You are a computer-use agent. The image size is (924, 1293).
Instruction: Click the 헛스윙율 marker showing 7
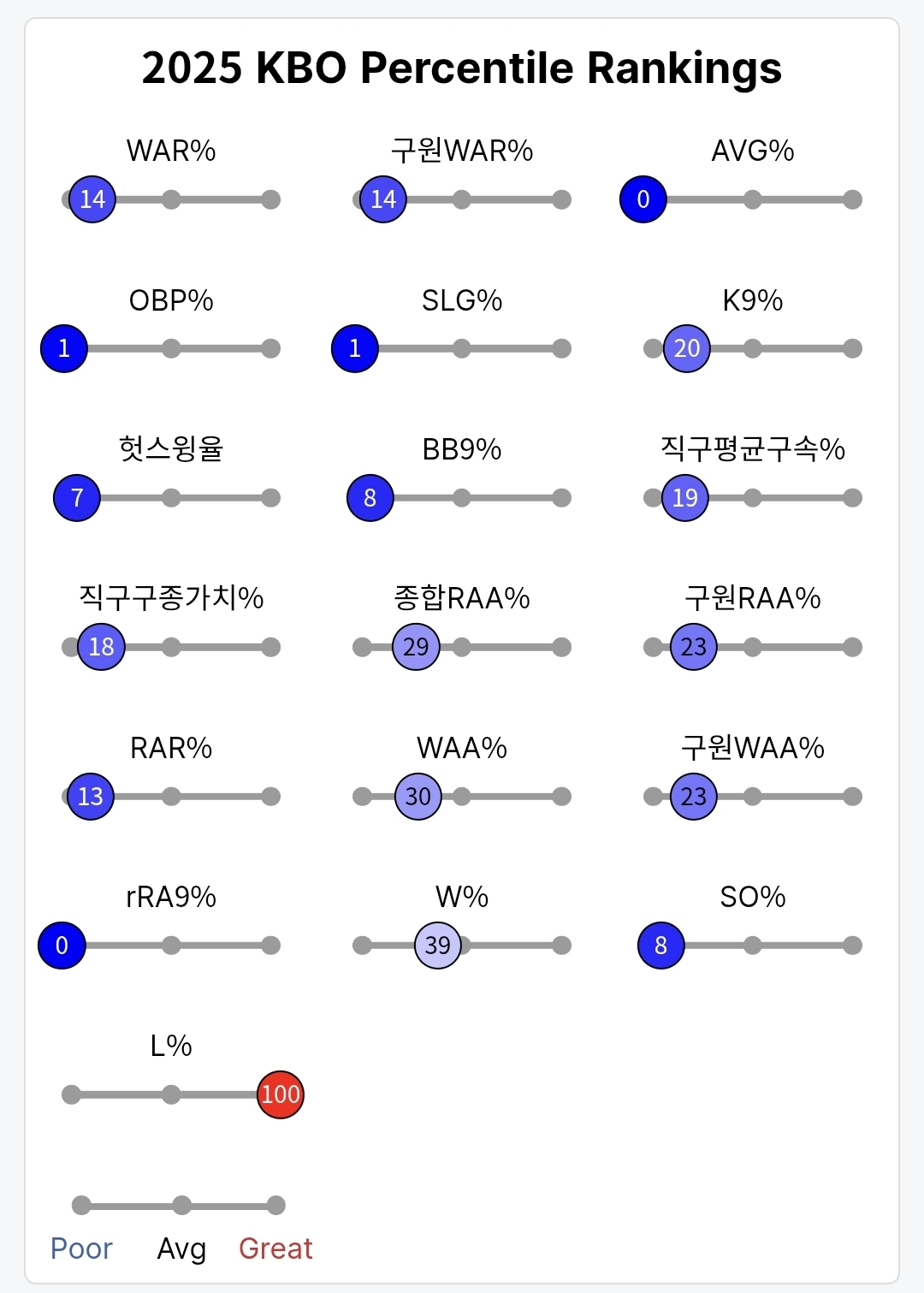[77, 498]
